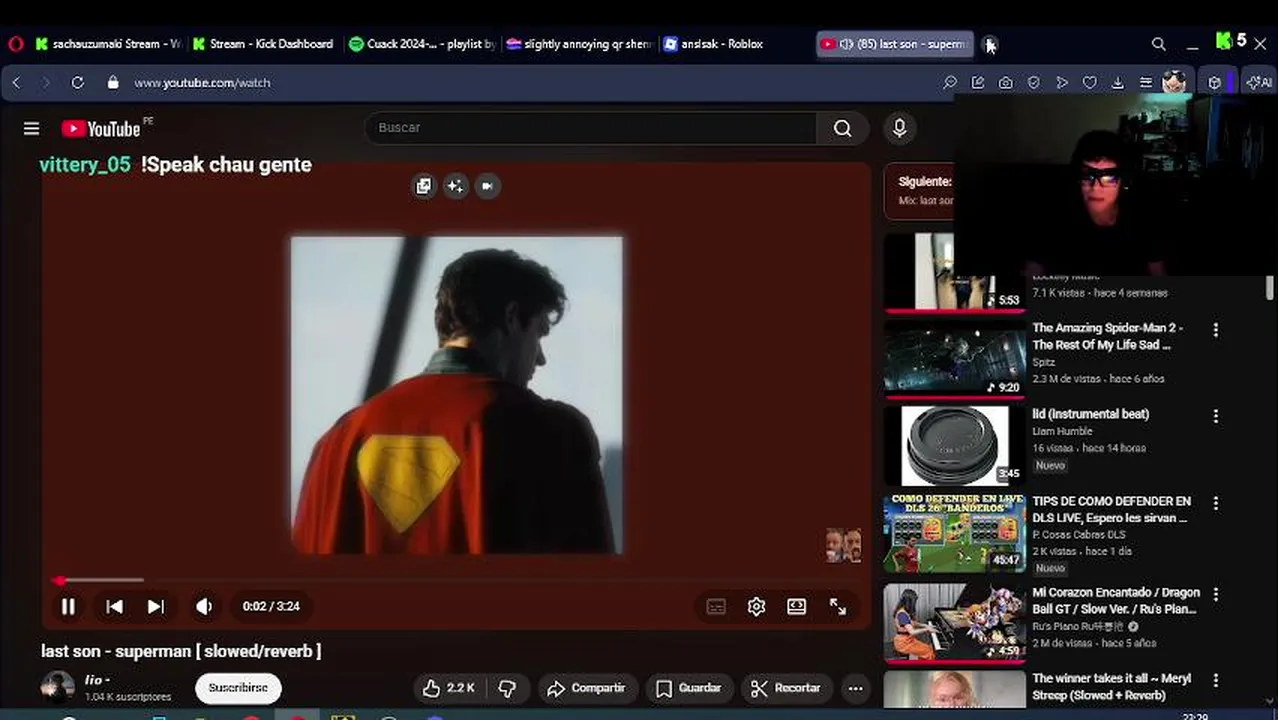Viewport: 1278px width, 720px height.
Task: Open the player settings gear
Action: pos(756,606)
